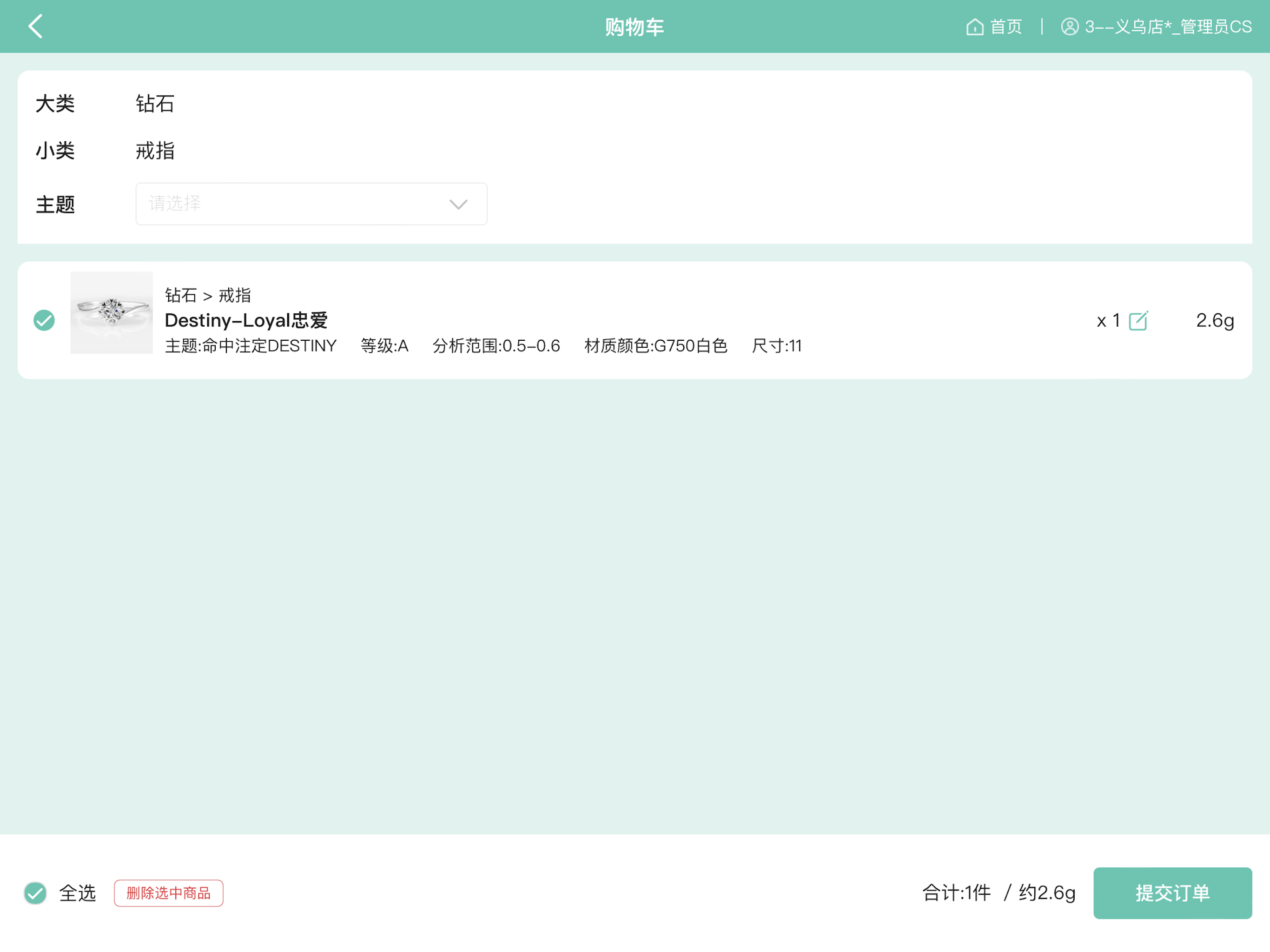Viewport: 1270px width, 952px height.
Task: Click the home house icon
Action: coord(974,26)
